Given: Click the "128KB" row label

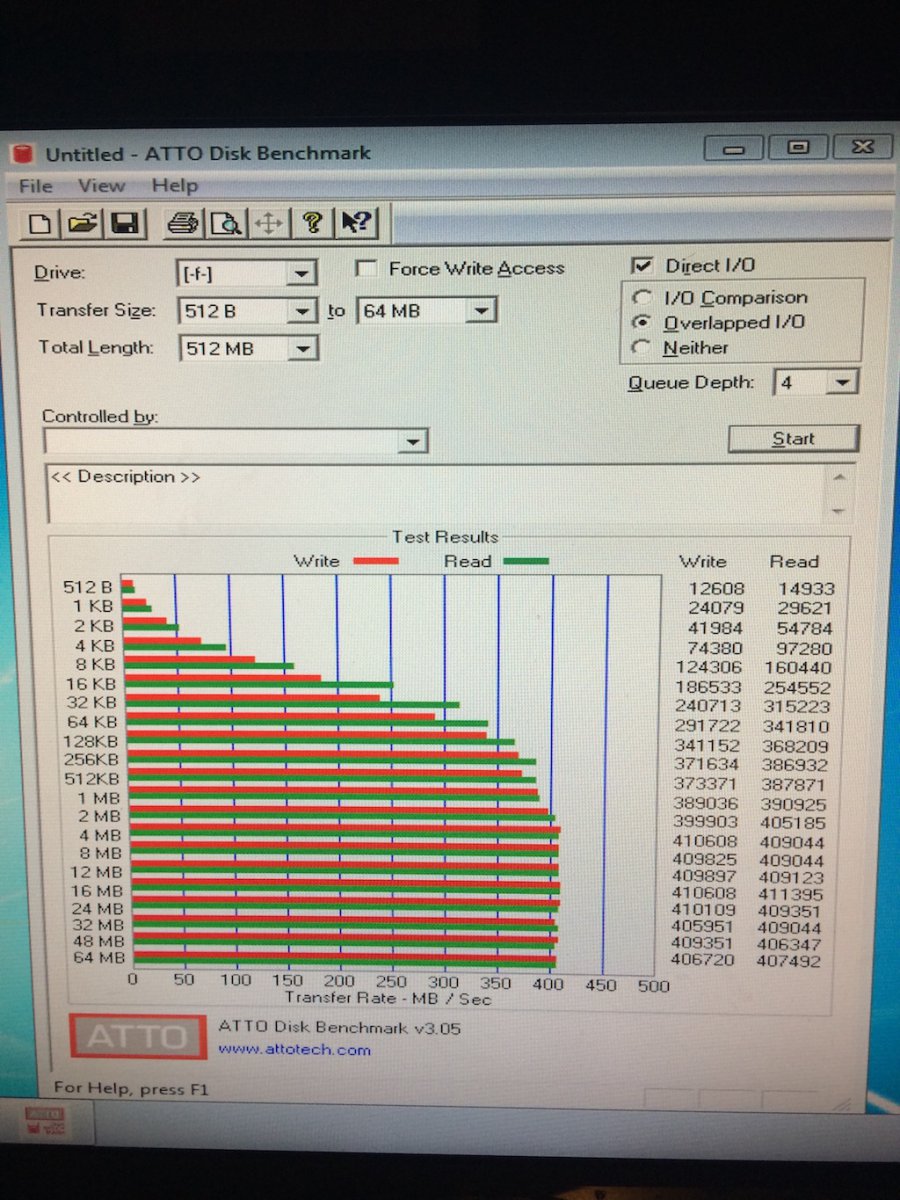Looking at the screenshot, I should pos(92,741).
